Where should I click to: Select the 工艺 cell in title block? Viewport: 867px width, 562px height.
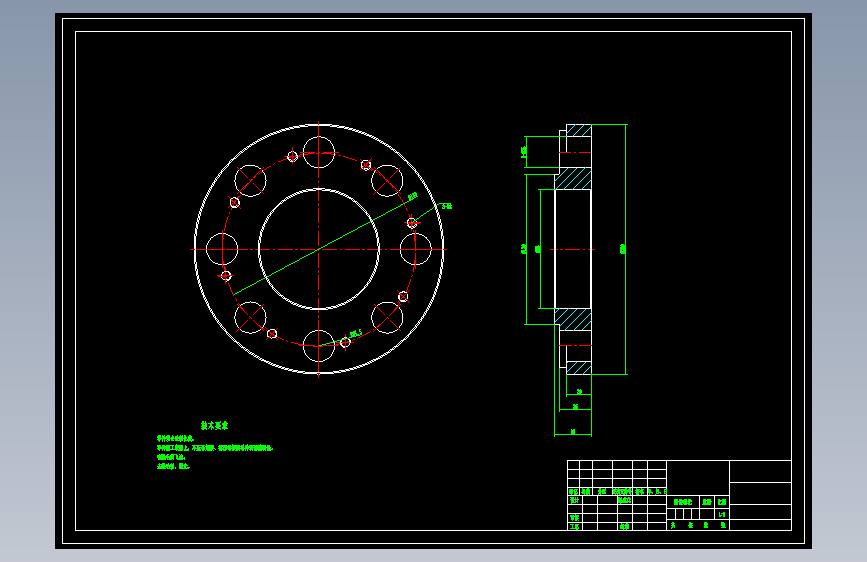pyautogui.click(x=574, y=526)
